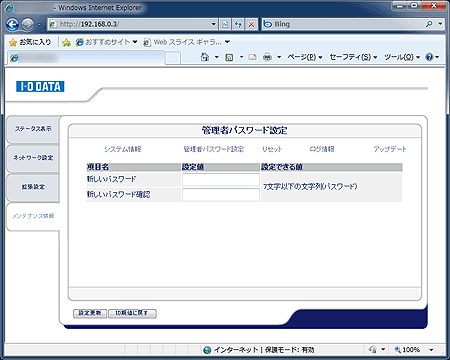450x360 pixels.
Task: Click the compatibility view icon
Action: click(225, 24)
